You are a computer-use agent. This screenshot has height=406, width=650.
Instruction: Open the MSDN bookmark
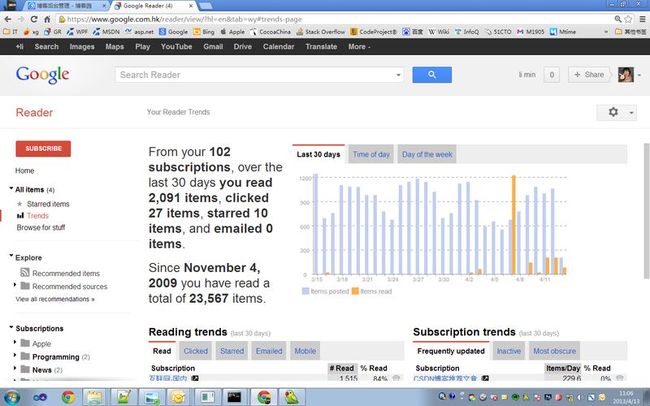click(x=106, y=32)
